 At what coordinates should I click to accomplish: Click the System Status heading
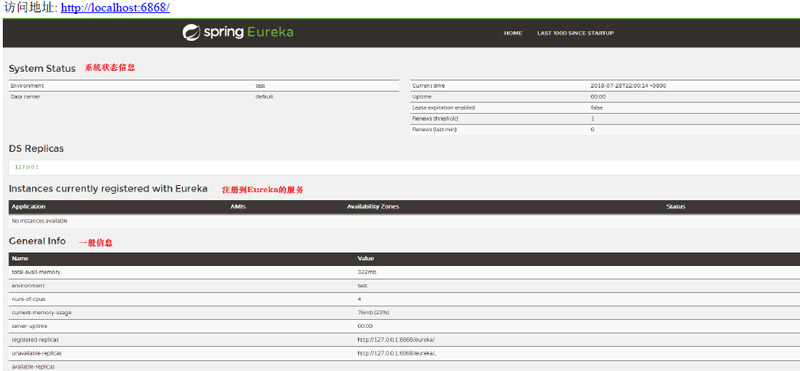[x=42, y=68]
